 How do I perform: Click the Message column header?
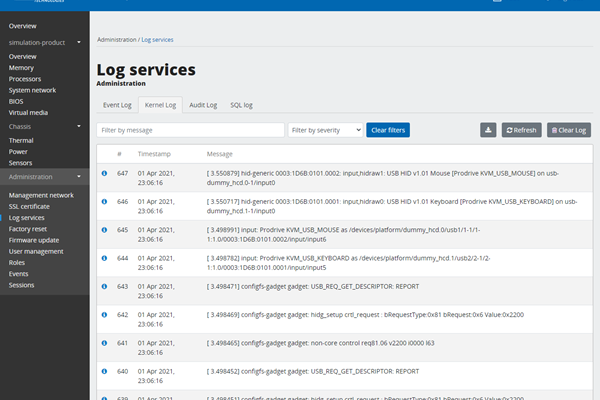click(220, 154)
